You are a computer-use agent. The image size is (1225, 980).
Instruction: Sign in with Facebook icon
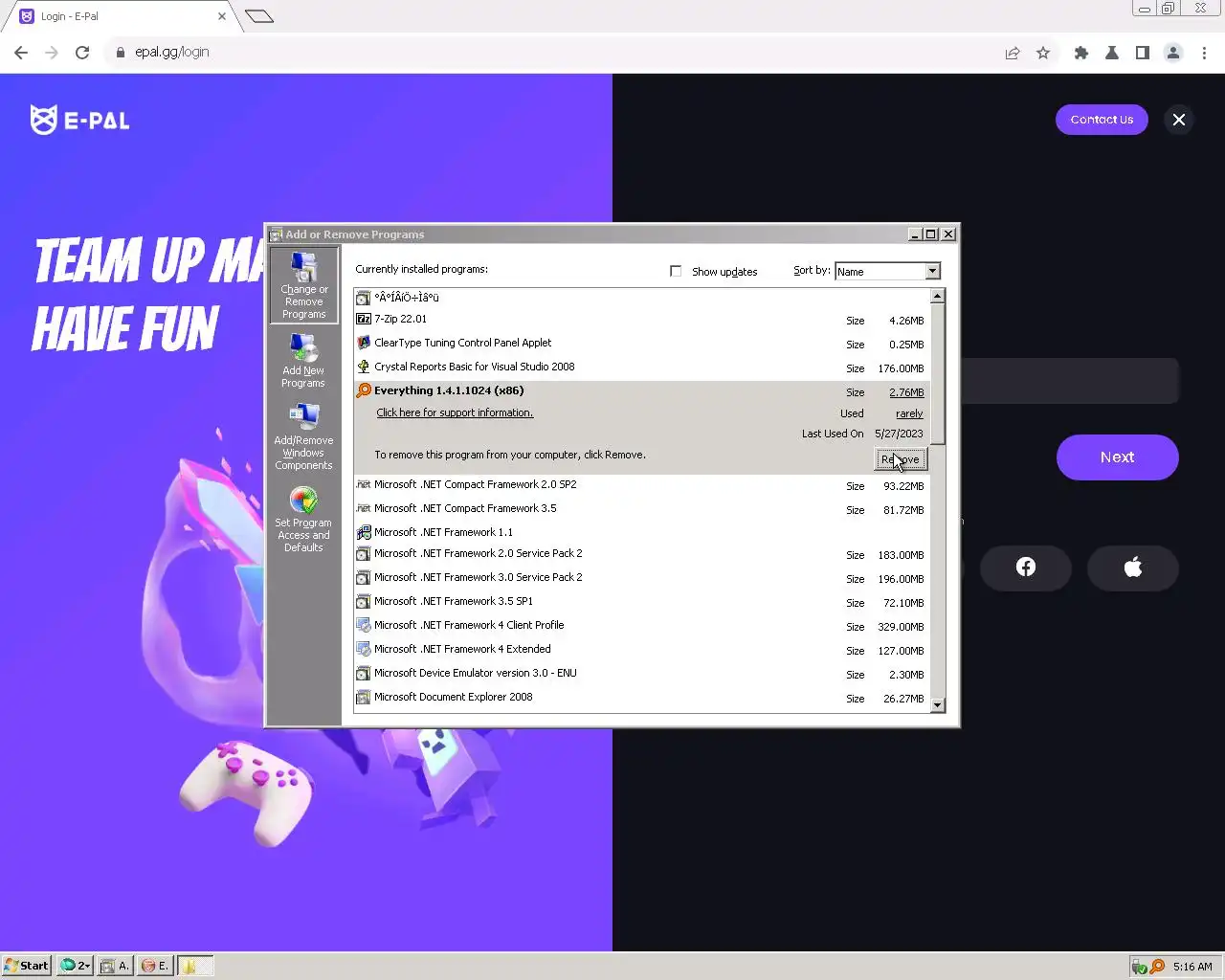(1026, 568)
